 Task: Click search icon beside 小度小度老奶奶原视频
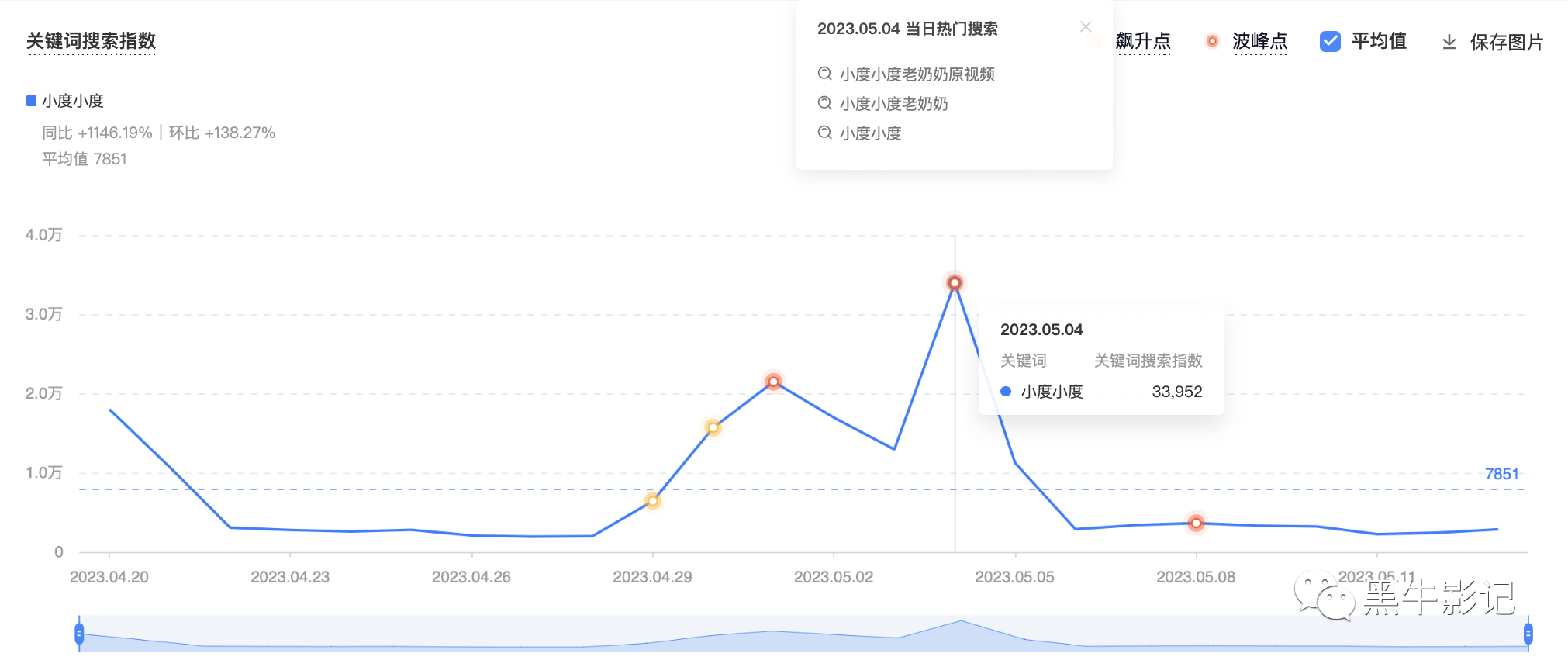coord(825,74)
